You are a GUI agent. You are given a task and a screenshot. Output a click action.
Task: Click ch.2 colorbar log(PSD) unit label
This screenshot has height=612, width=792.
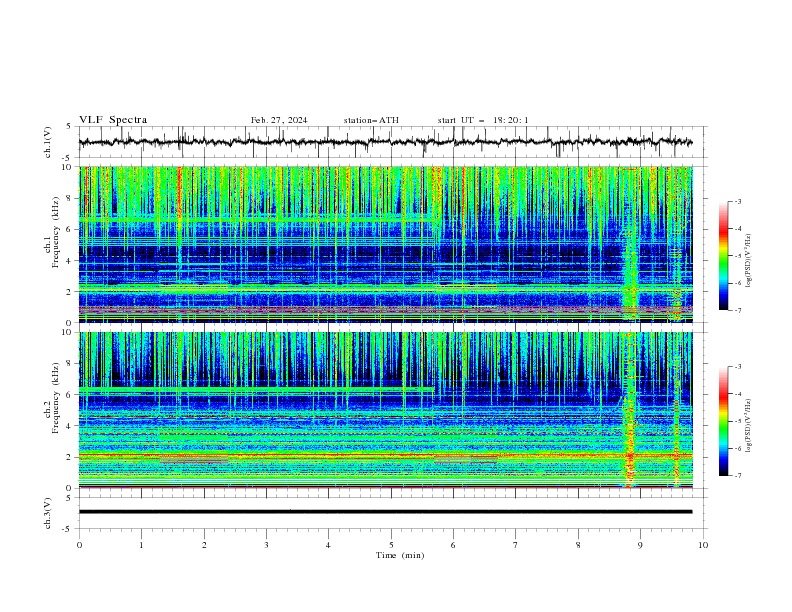click(749, 425)
